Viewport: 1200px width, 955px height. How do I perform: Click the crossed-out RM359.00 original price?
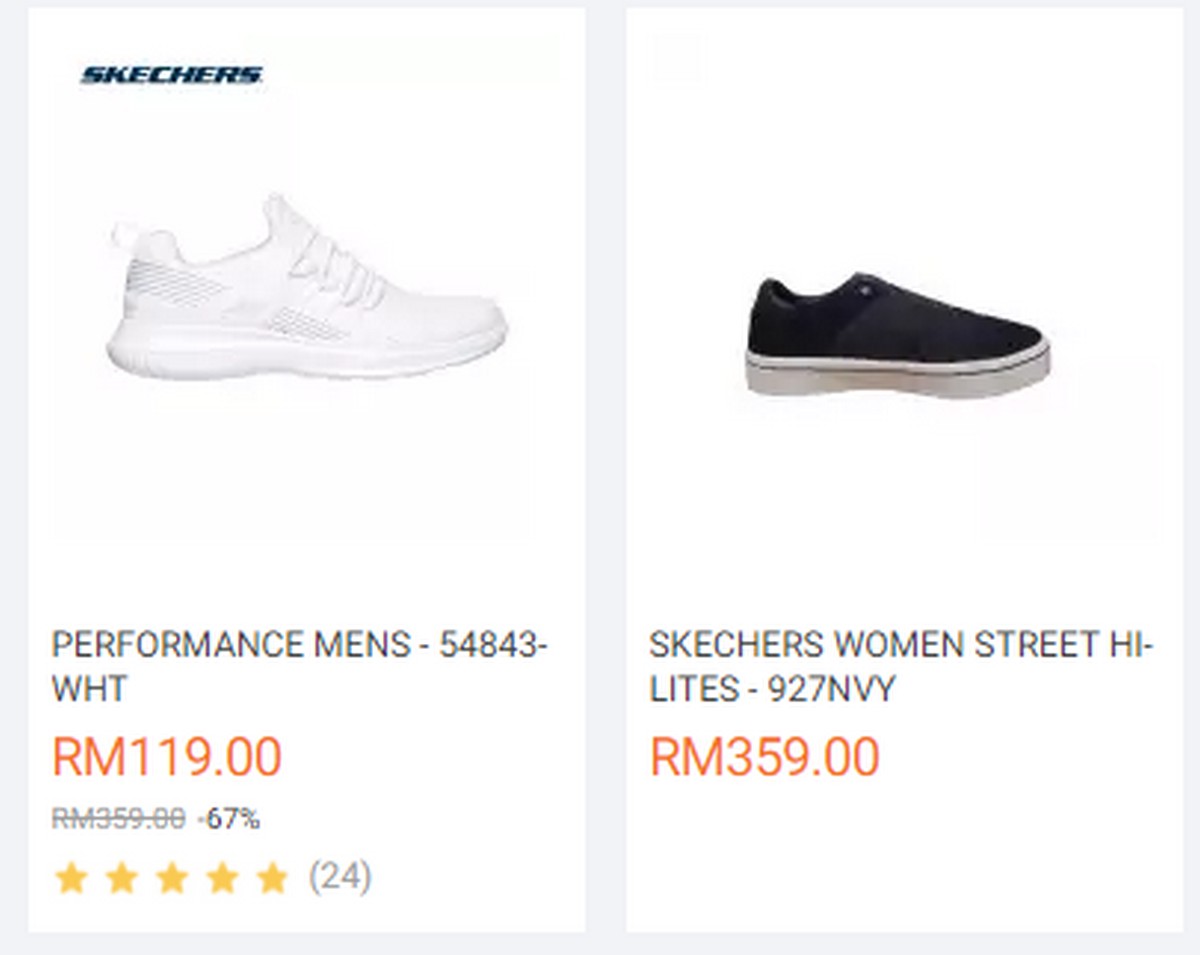pyautogui.click(x=118, y=819)
